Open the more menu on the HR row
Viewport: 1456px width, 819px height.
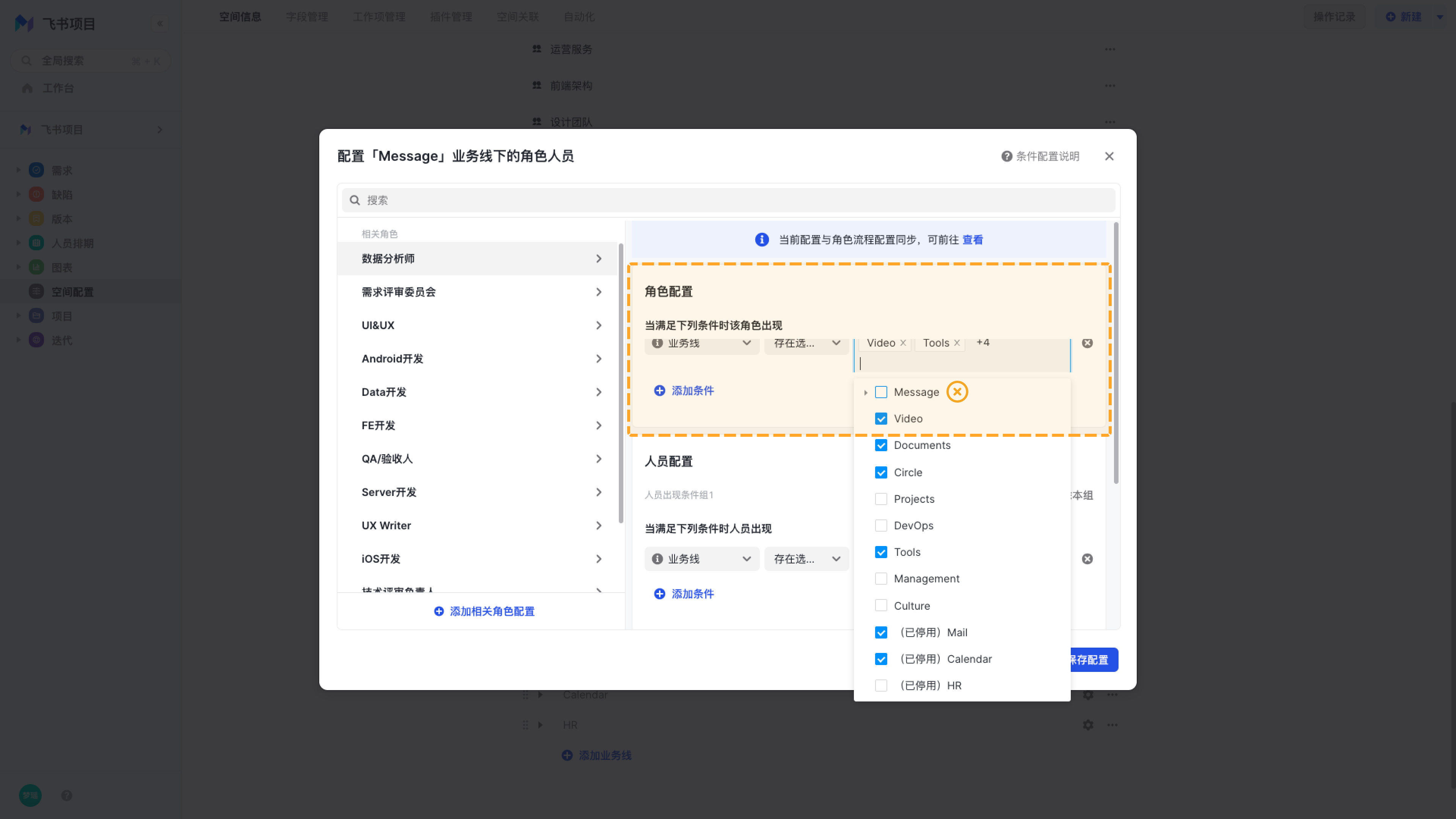coord(1112,725)
